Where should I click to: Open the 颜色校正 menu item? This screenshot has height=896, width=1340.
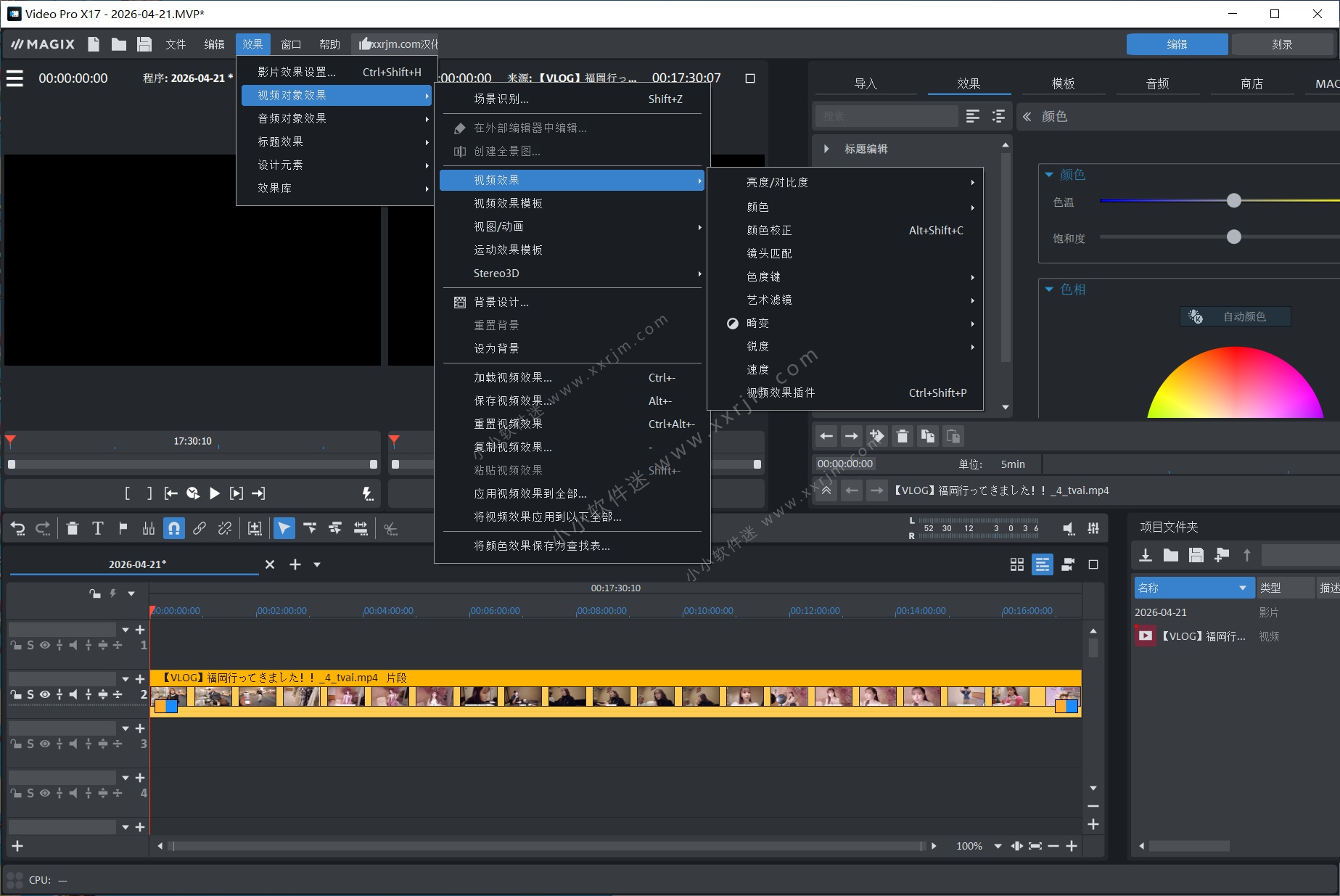(769, 230)
